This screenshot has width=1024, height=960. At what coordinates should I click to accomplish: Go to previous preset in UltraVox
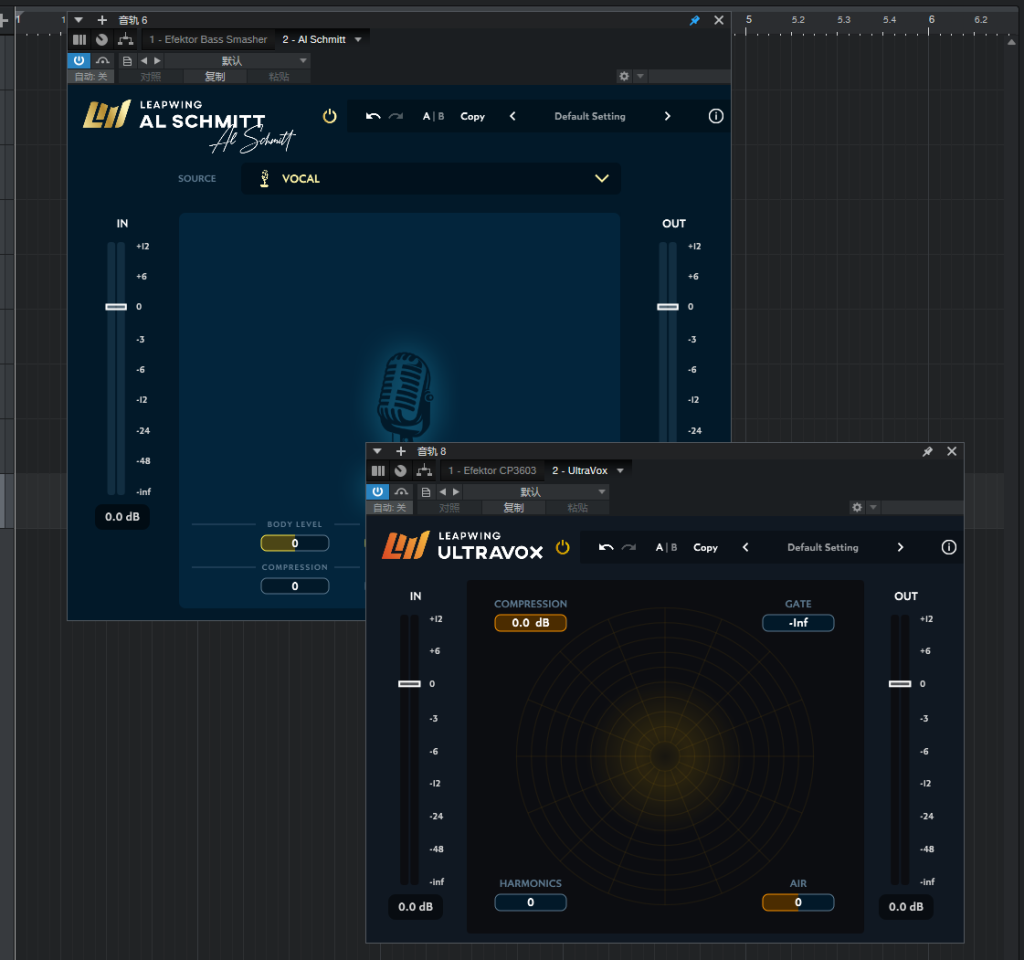coord(746,547)
